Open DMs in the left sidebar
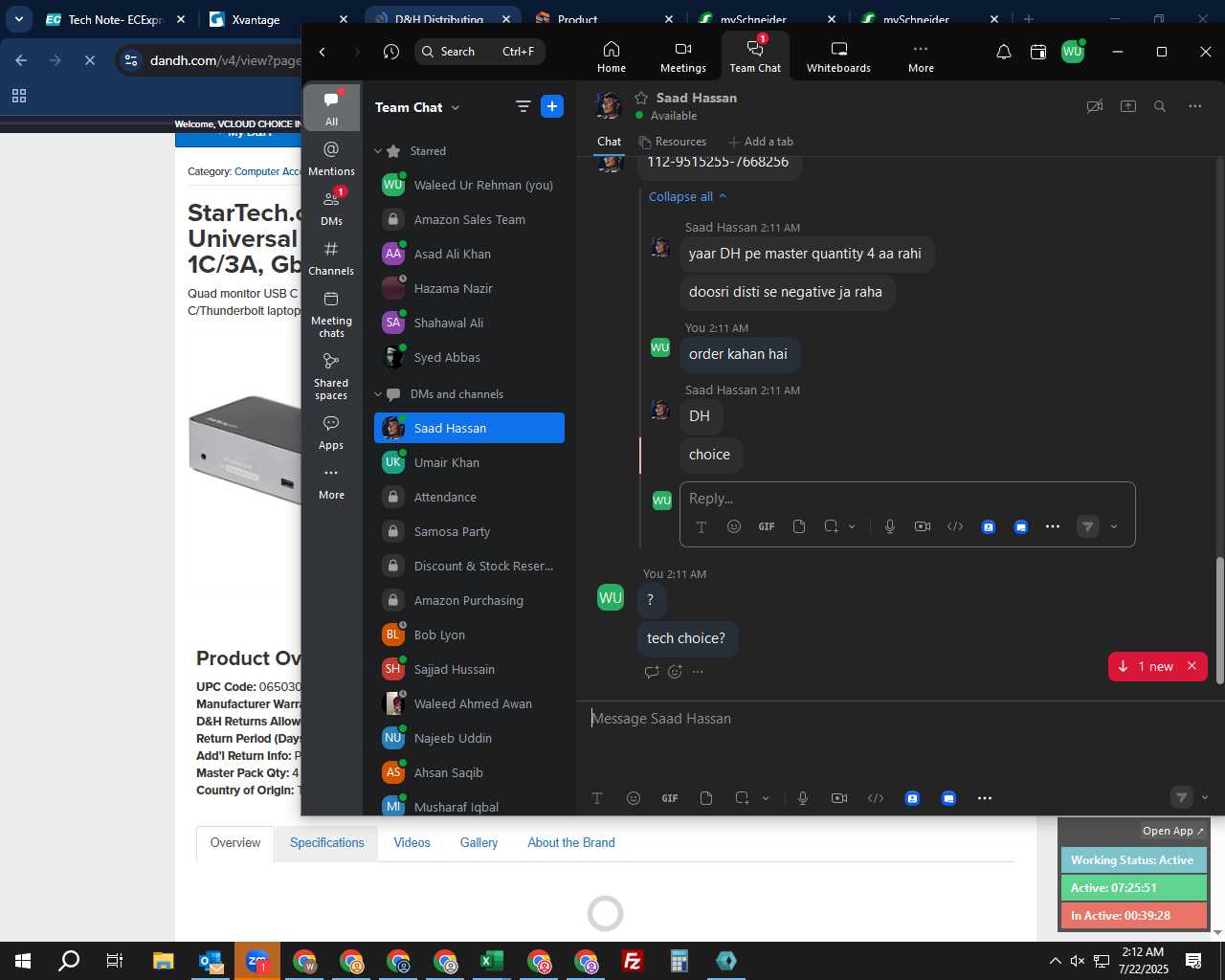 pos(331,209)
